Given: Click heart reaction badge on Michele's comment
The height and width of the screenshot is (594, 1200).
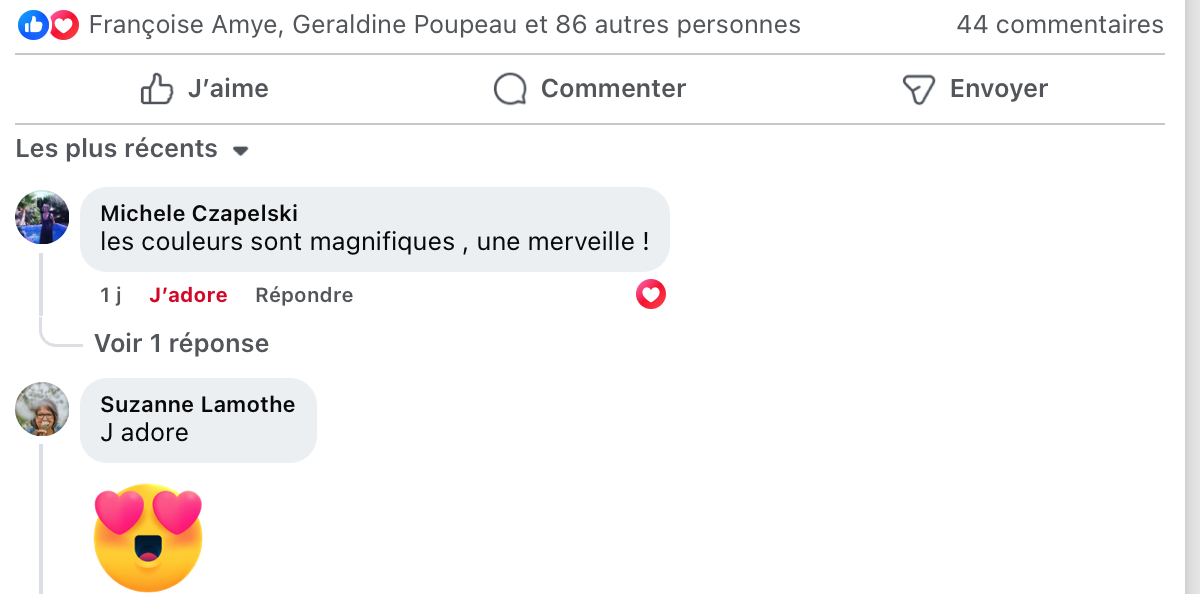Looking at the screenshot, I should [x=651, y=294].
